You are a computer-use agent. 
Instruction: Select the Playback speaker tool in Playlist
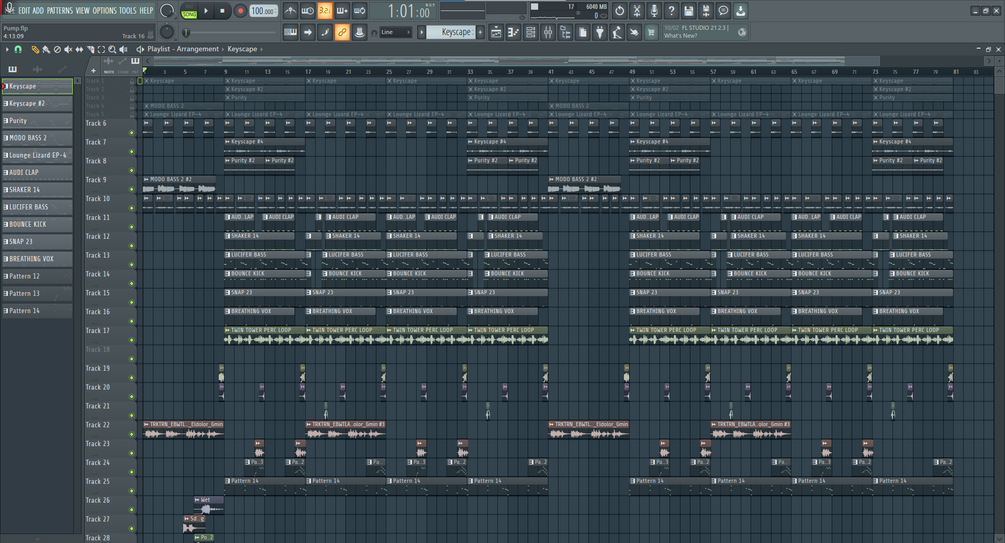pos(123,49)
